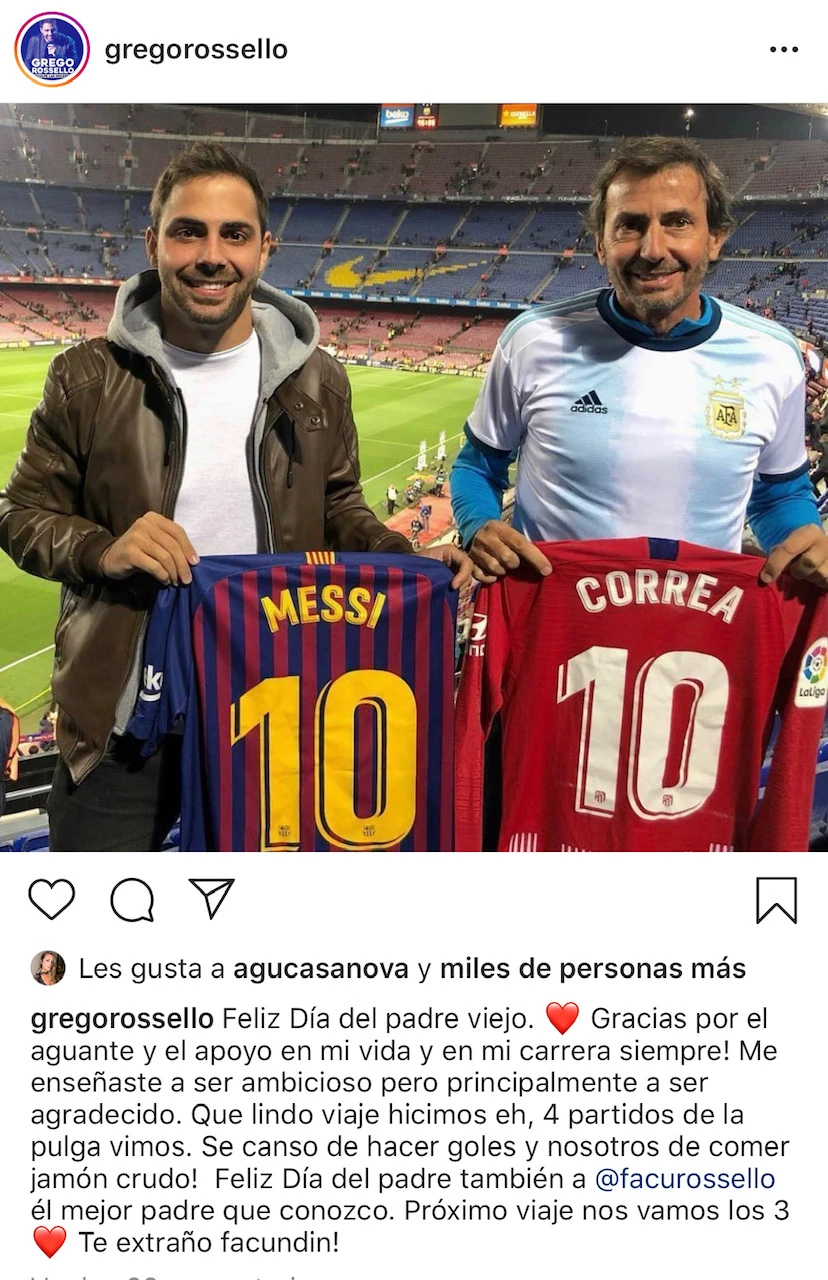828x1280 pixels.
Task: Open comments with the speech bubble icon
Action: point(132,900)
